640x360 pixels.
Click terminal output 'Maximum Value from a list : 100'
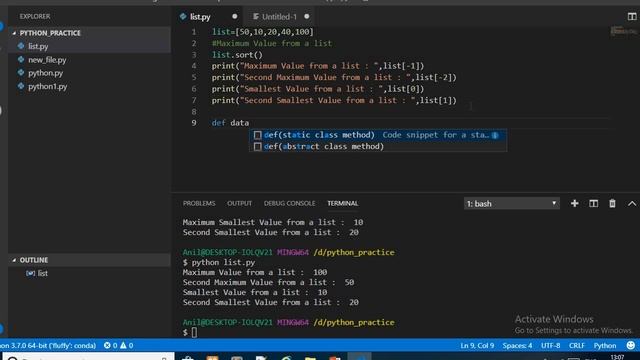pos(255,272)
